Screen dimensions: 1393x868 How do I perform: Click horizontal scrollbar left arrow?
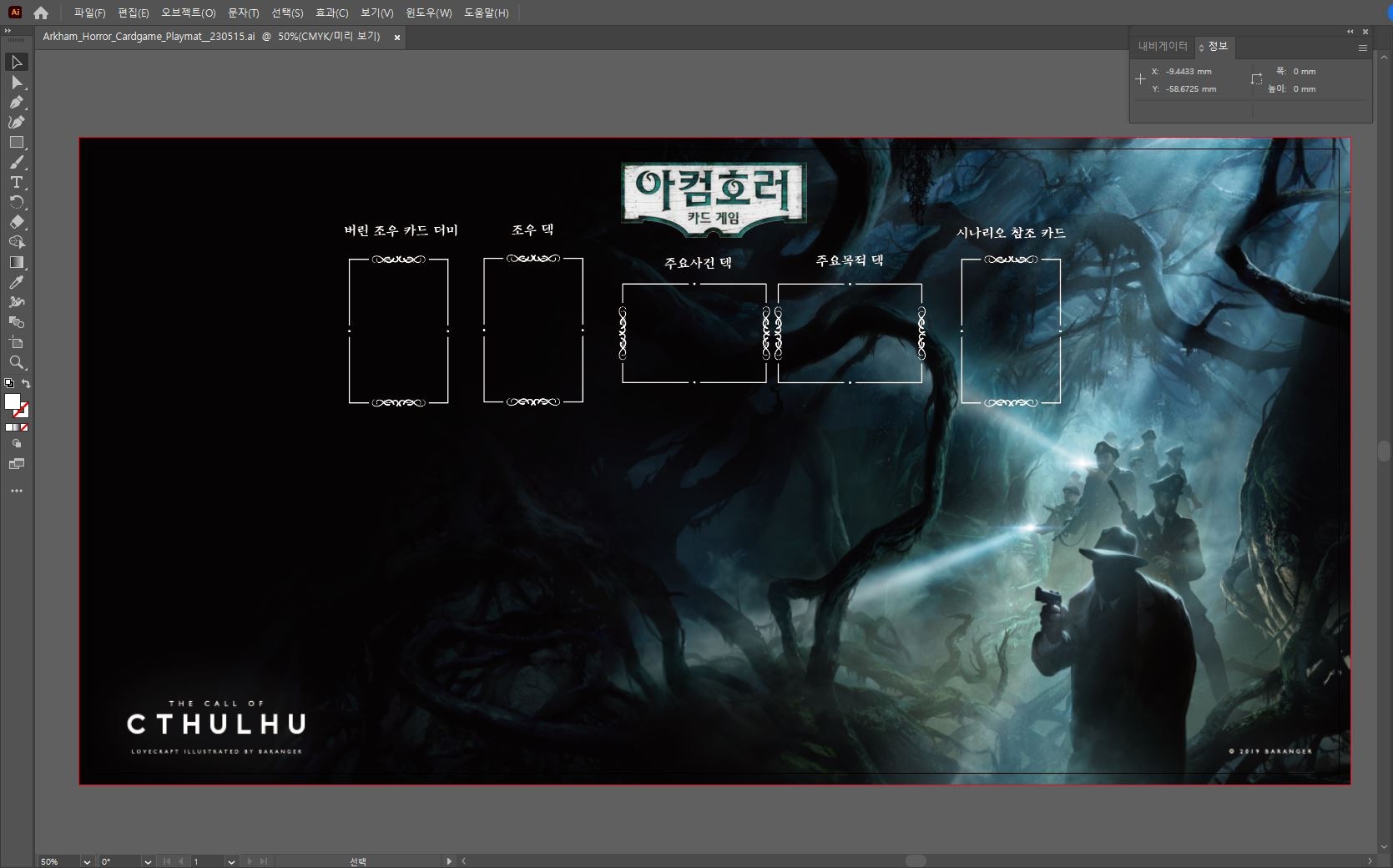[x=464, y=861]
